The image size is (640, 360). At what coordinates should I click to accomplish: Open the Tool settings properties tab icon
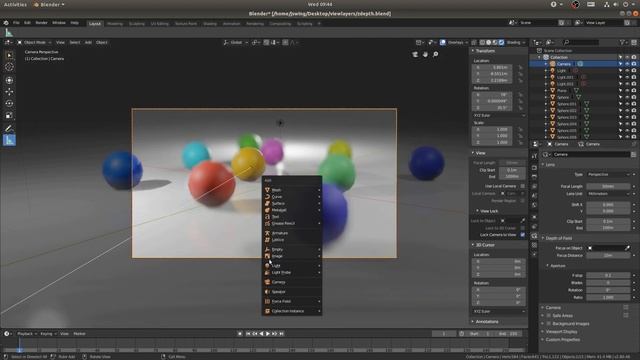534,156
